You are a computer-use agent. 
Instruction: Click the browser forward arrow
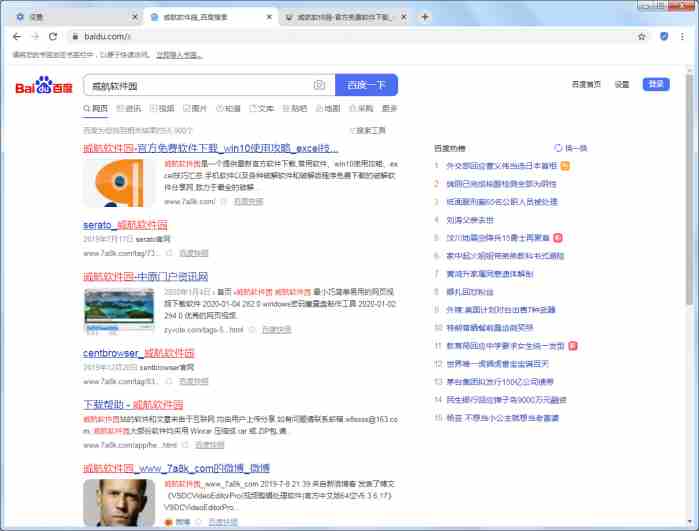click(x=35, y=37)
